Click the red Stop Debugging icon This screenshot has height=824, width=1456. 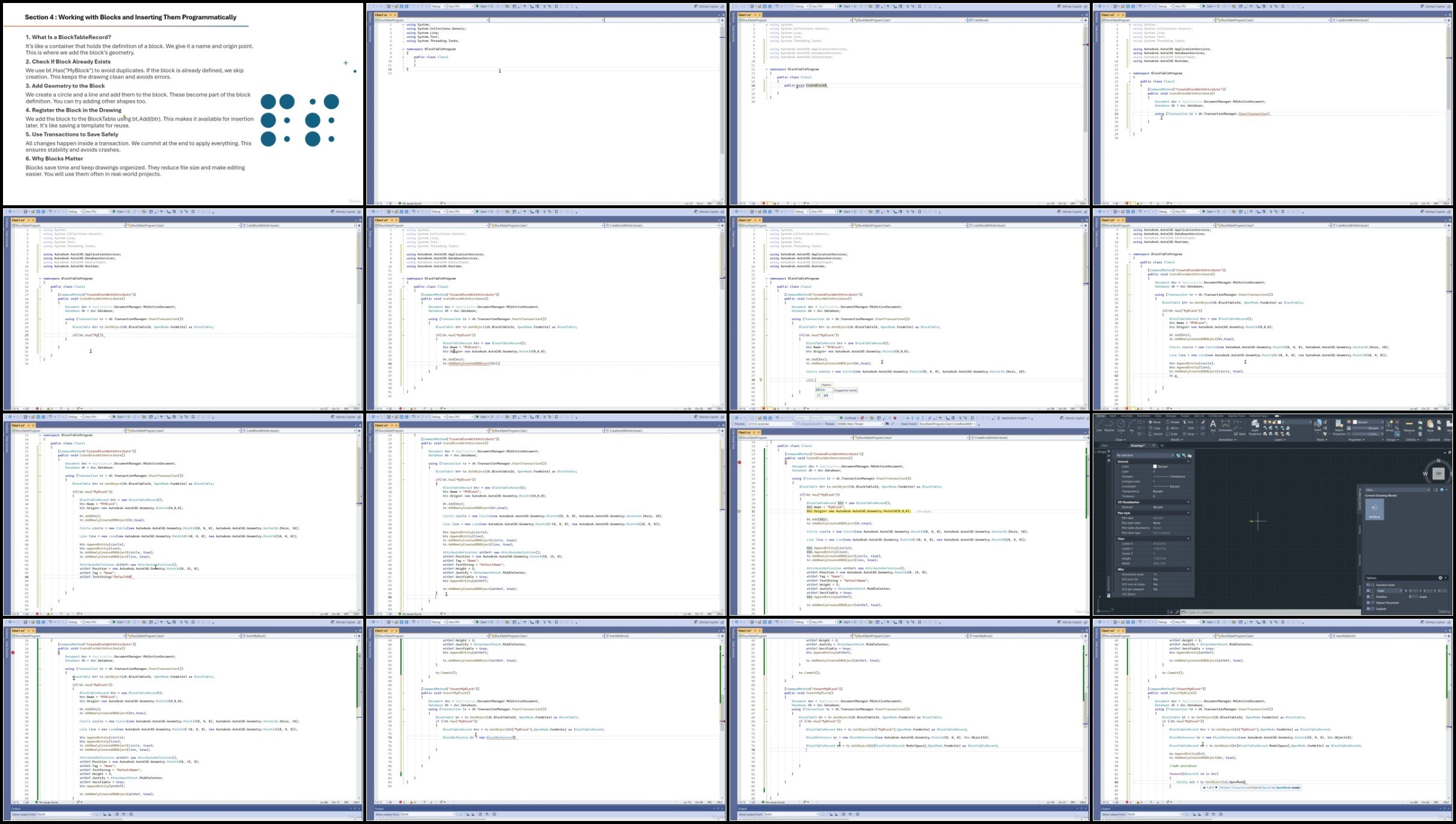point(895,418)
